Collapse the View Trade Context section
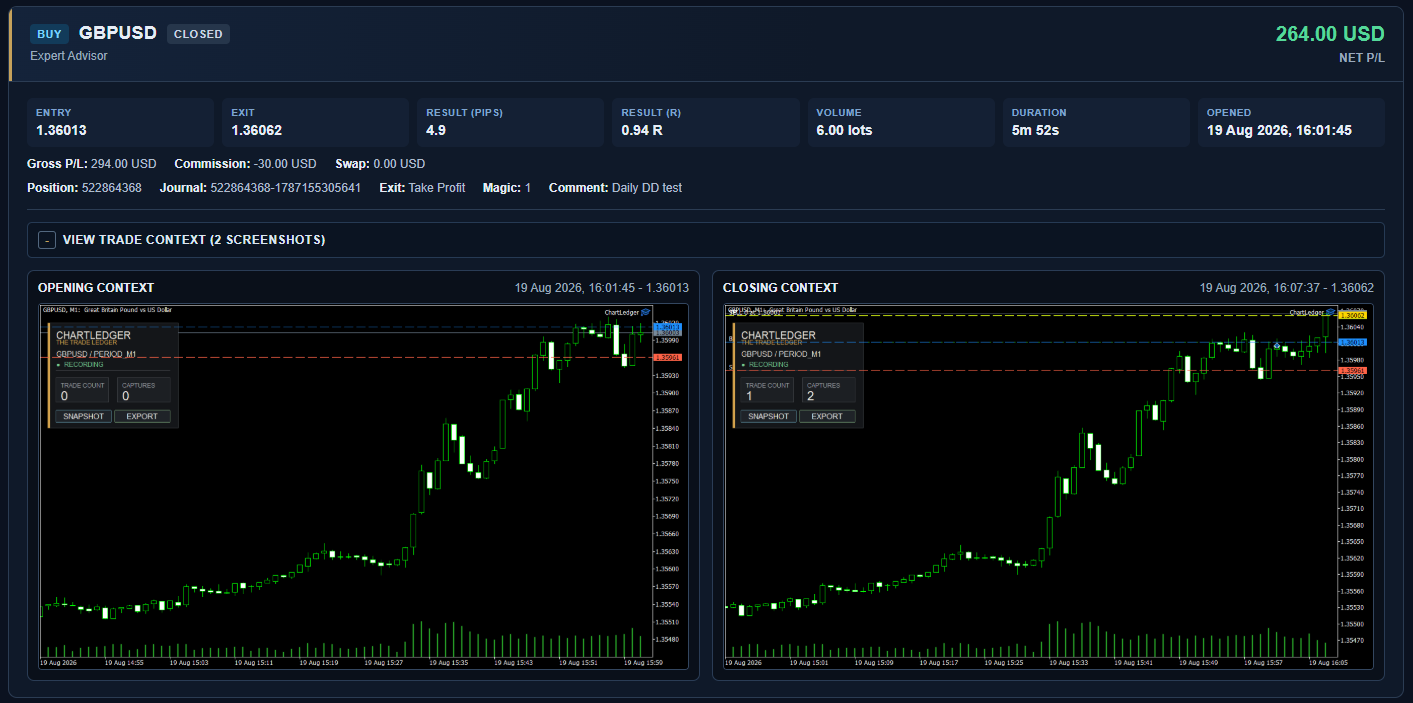 [705, 240]
